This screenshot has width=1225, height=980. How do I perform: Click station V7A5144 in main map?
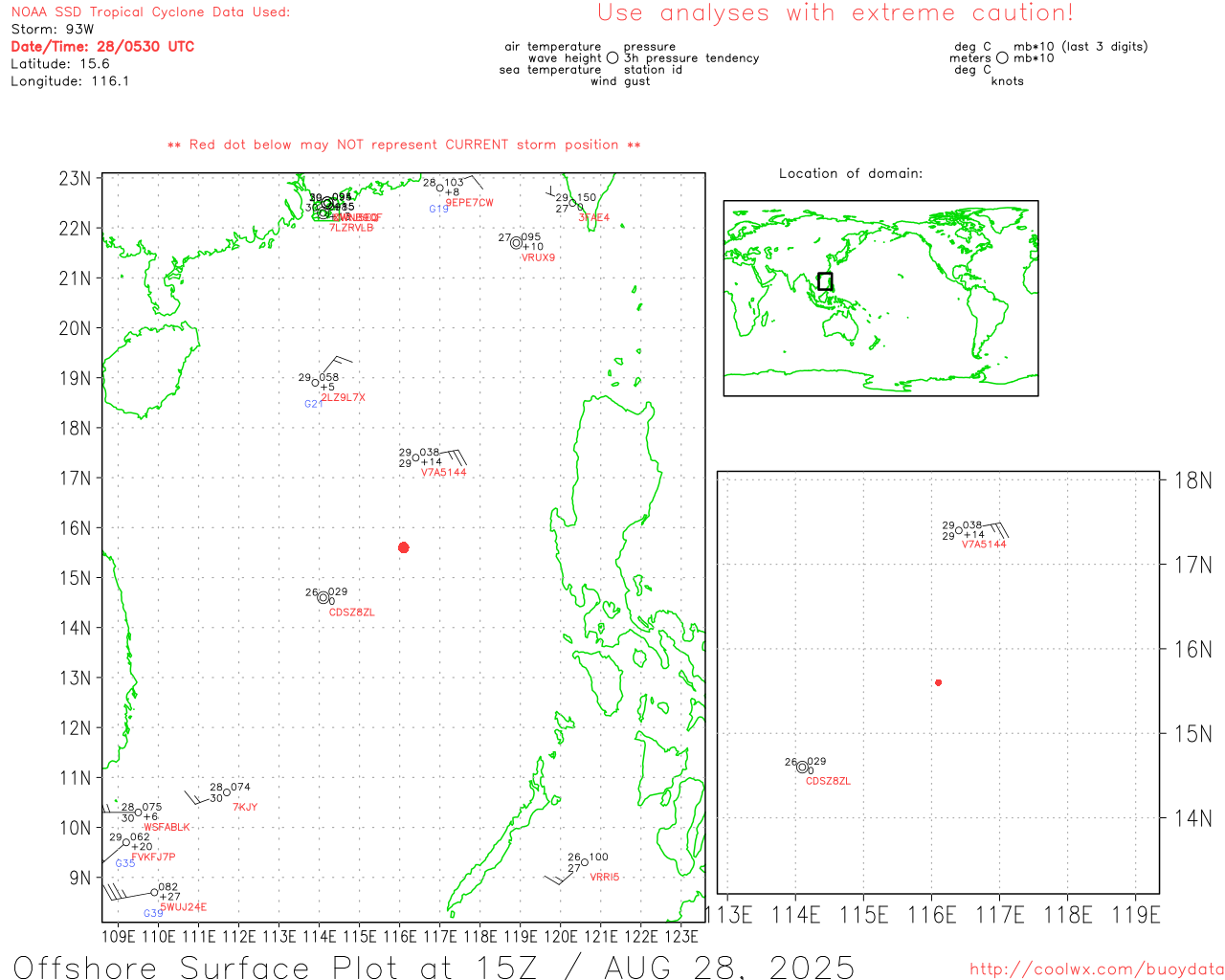pyautogui.click(x=444, y=473)
